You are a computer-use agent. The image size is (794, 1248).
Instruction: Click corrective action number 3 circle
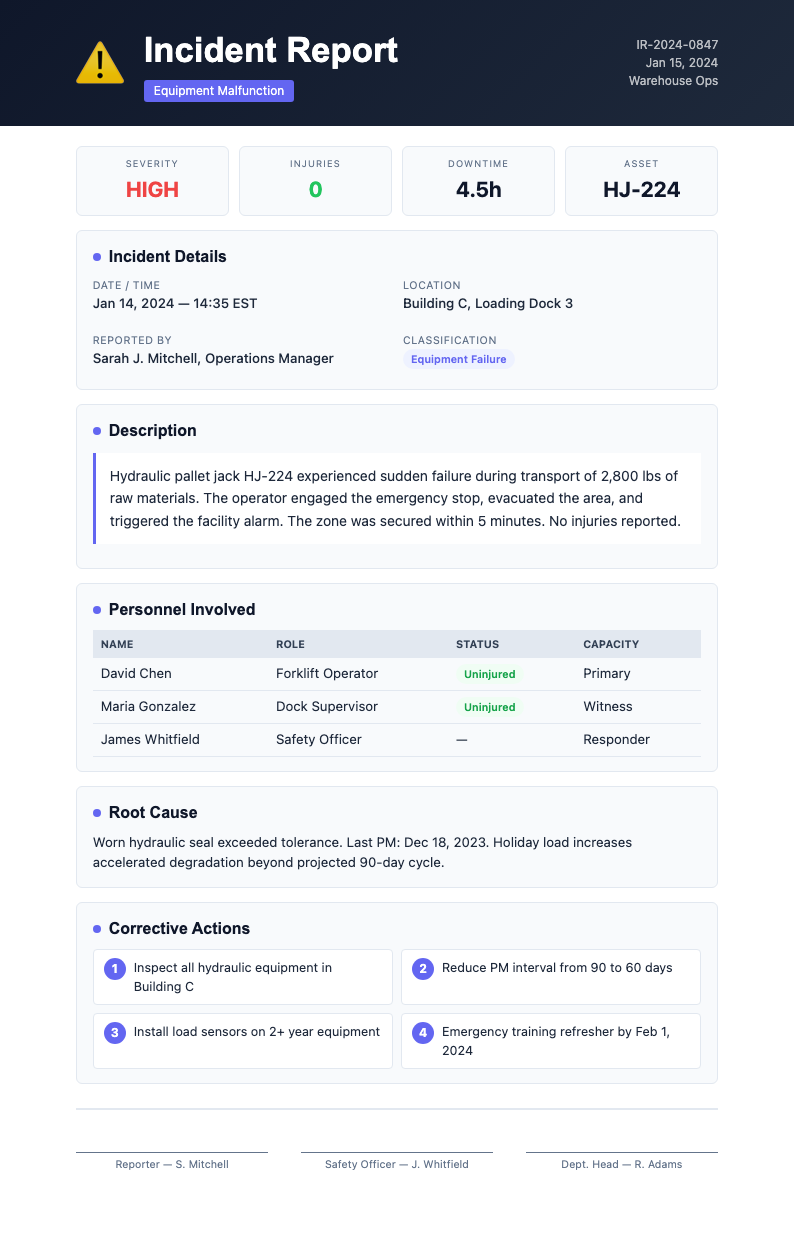[115, 1032]
